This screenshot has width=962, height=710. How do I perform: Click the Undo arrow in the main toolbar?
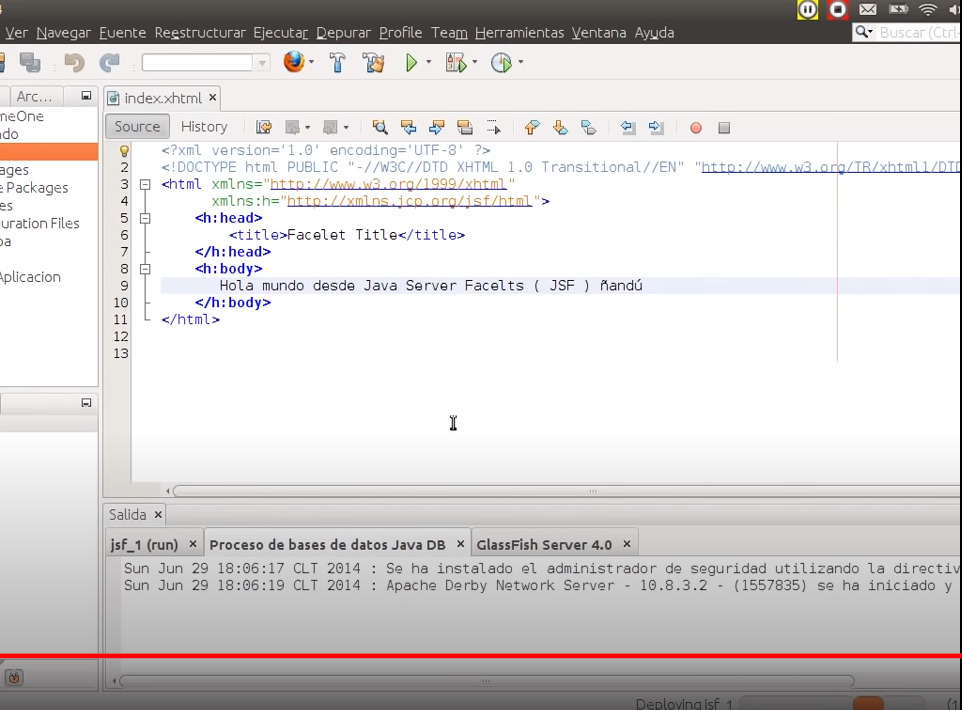[74, 63]
